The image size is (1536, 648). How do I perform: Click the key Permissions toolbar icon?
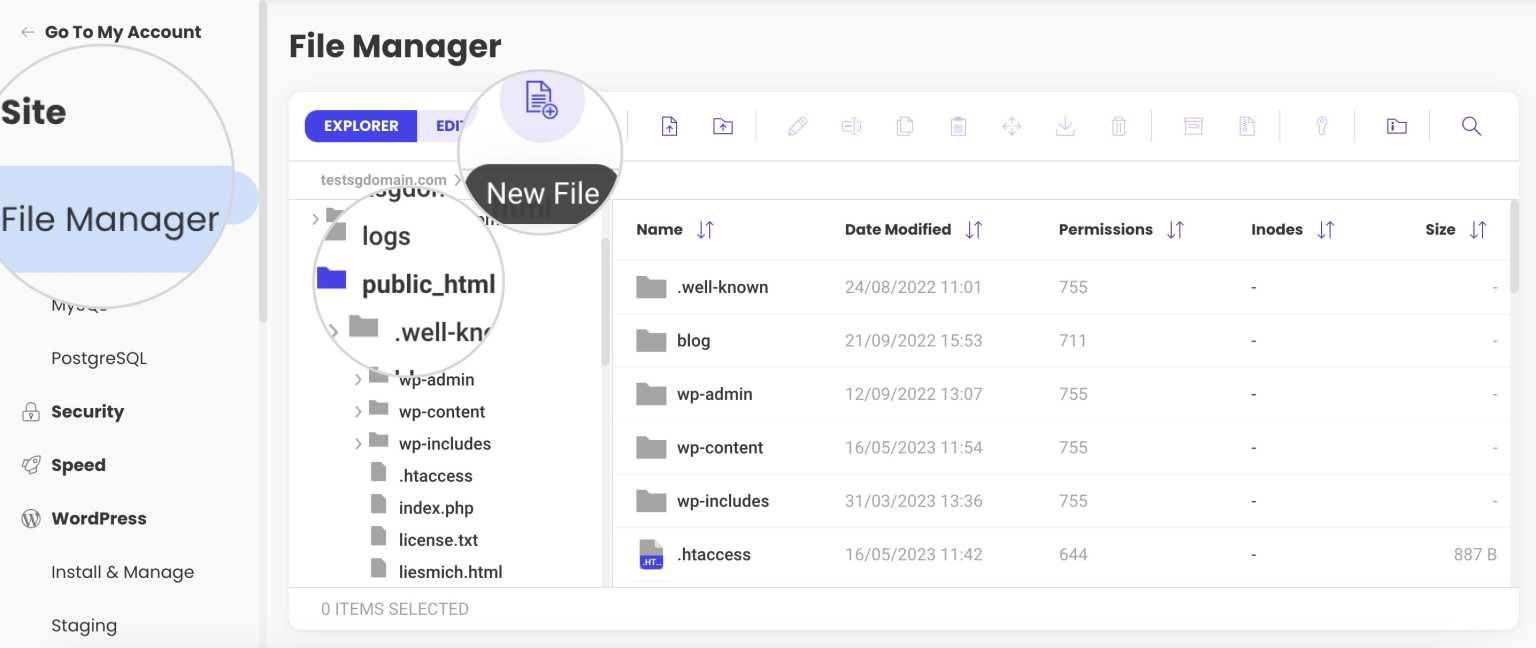click(1321, 126)
